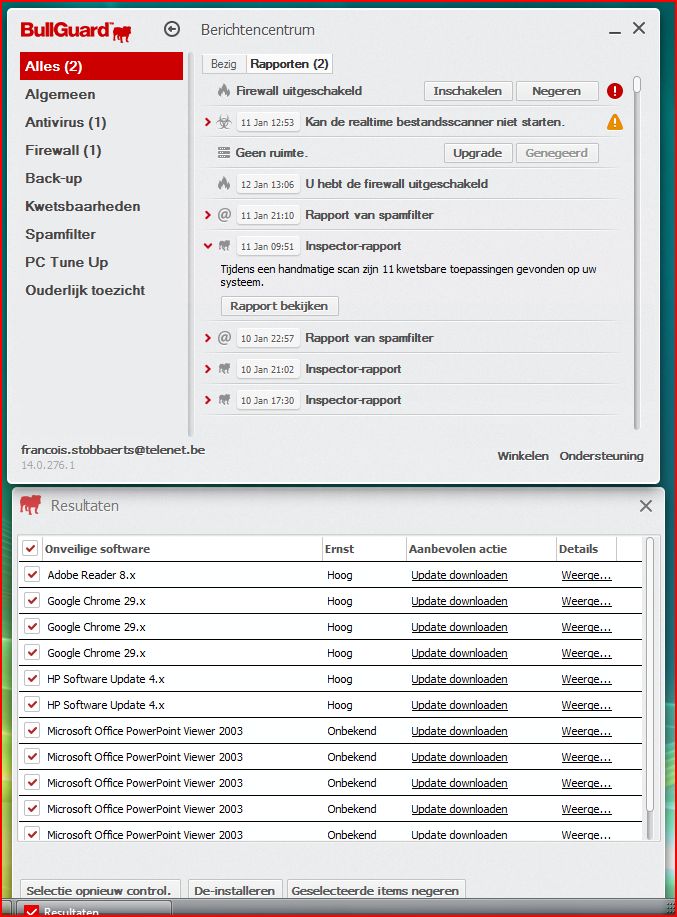Click the bulldog icon in the Resultaten window title
Viewport: 677px width, 917px height.
[30, 505]
